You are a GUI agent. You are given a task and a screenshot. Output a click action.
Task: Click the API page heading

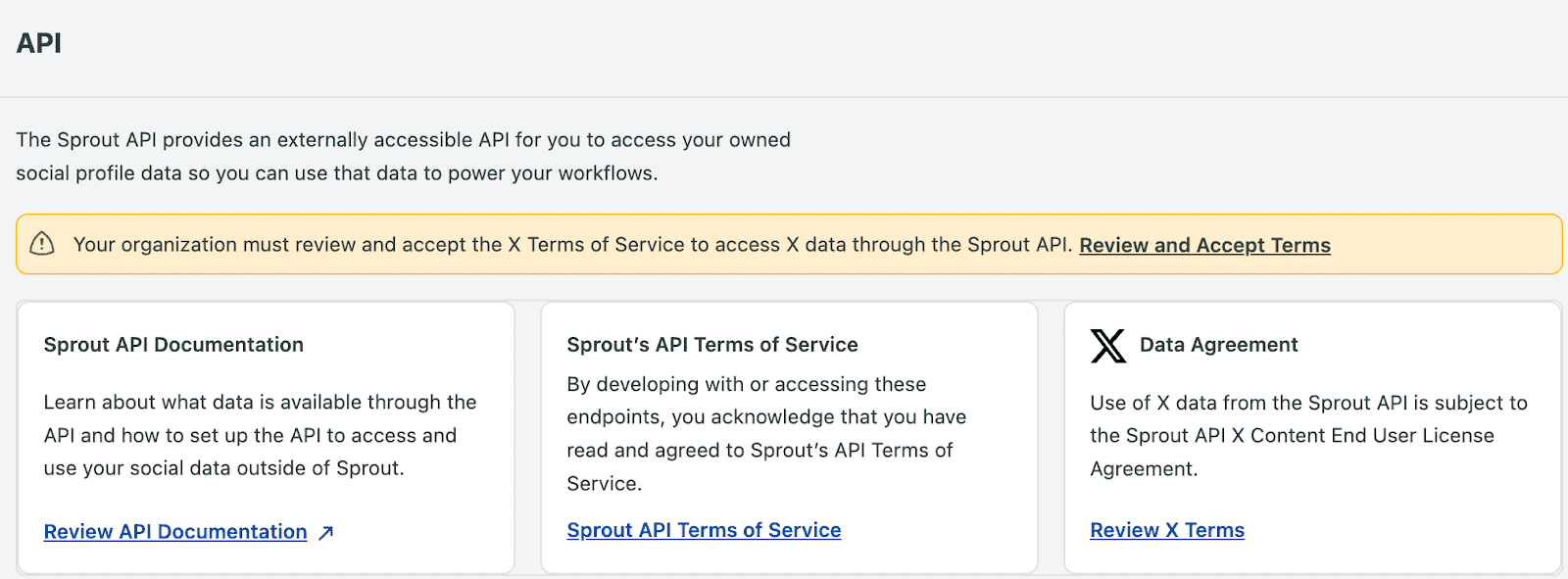tap(39, 43)
